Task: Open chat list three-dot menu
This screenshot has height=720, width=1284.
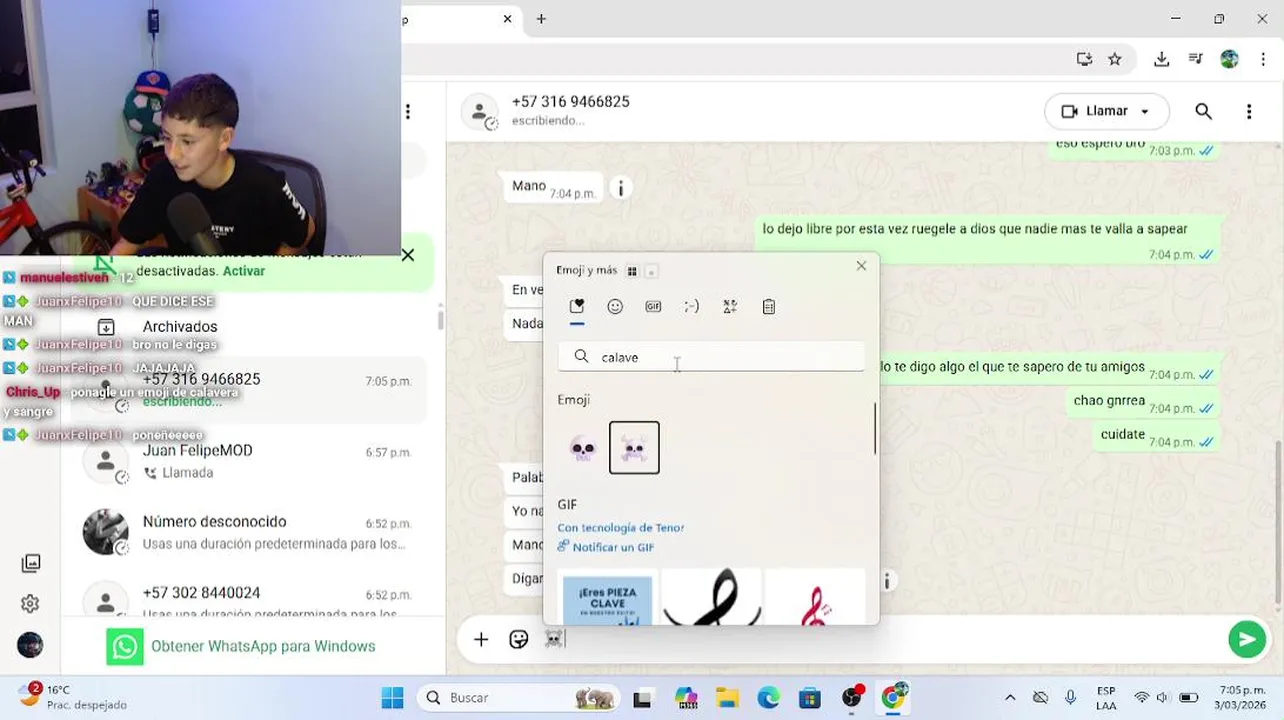Action: 408,111
